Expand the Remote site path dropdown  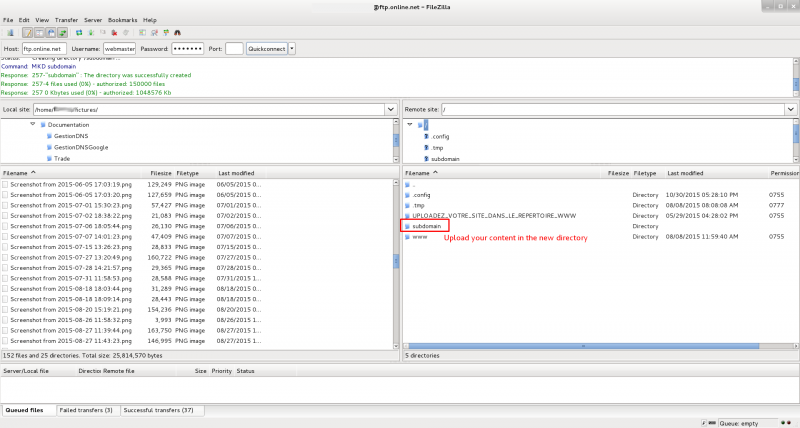click(x=791, y=109)
